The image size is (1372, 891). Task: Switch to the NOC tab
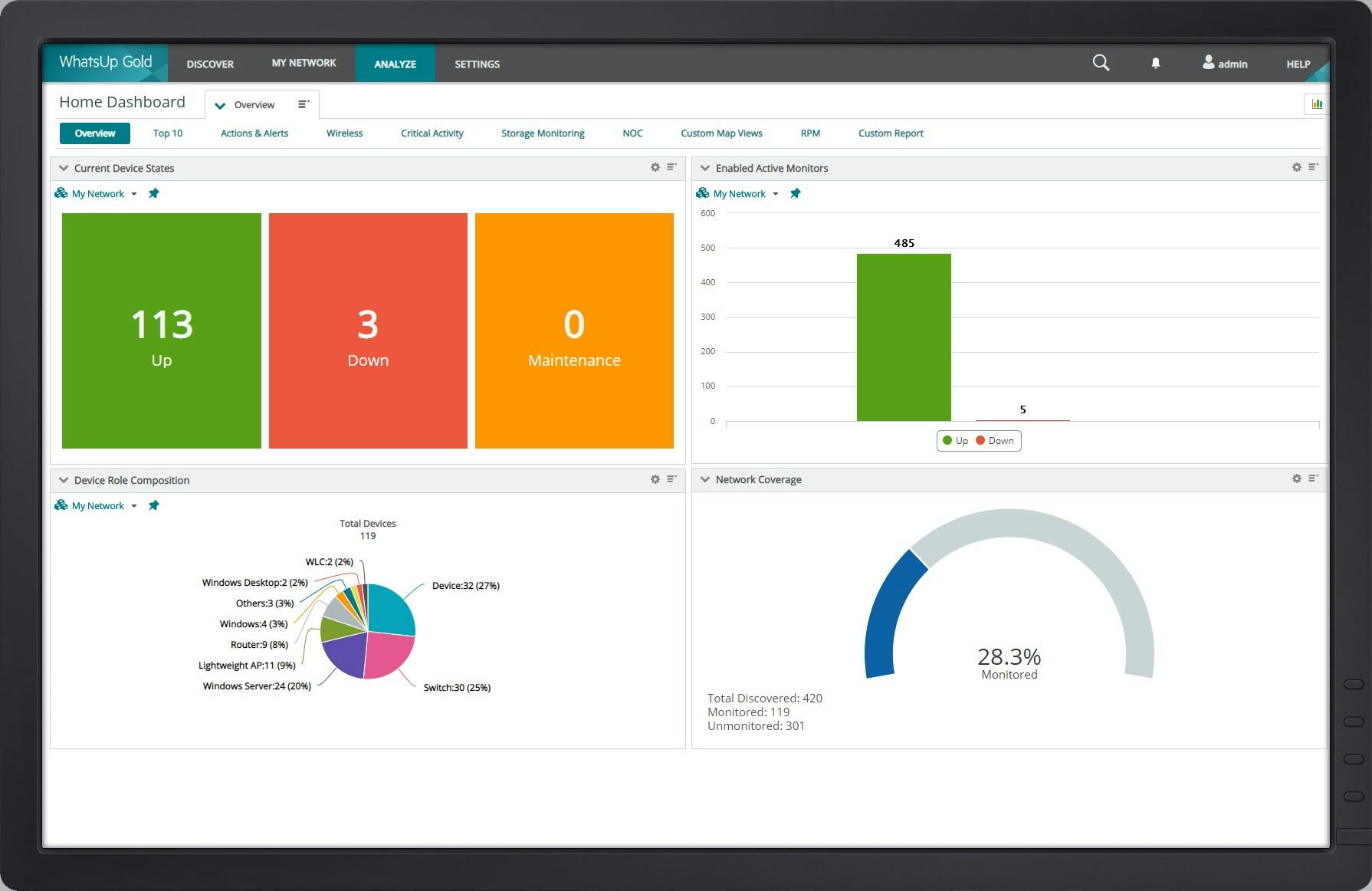pos(632,133)
